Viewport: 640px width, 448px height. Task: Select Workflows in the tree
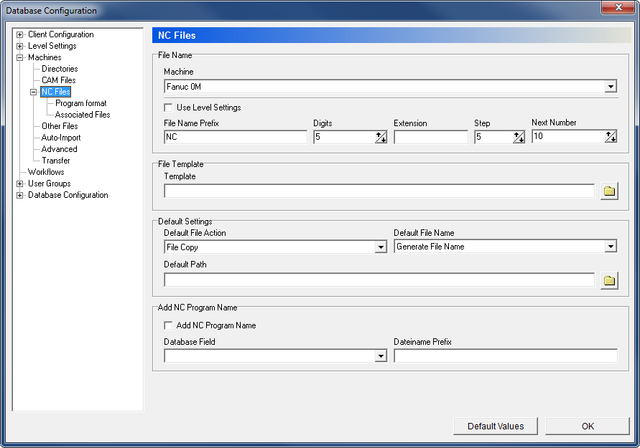point(46,172)
